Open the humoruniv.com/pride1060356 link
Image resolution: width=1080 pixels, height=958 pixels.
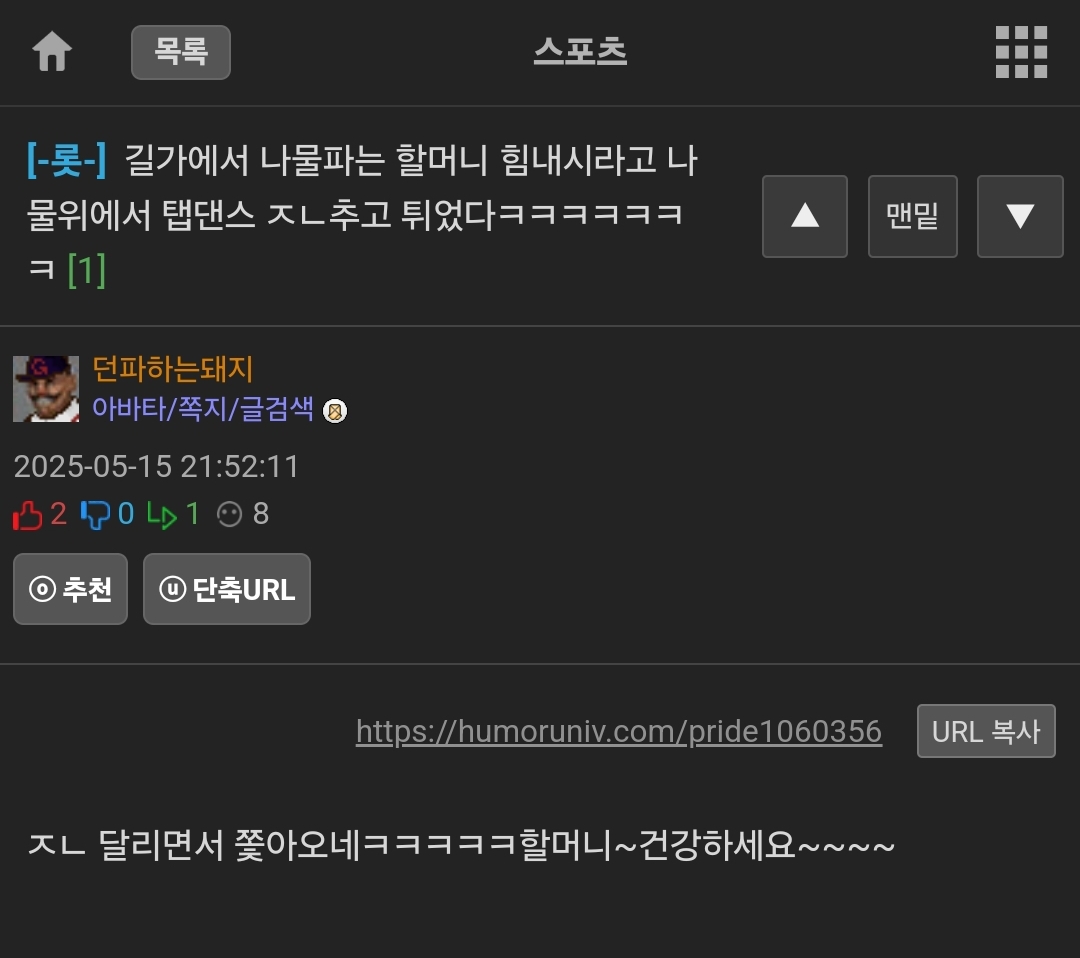(x=619, y=731)
